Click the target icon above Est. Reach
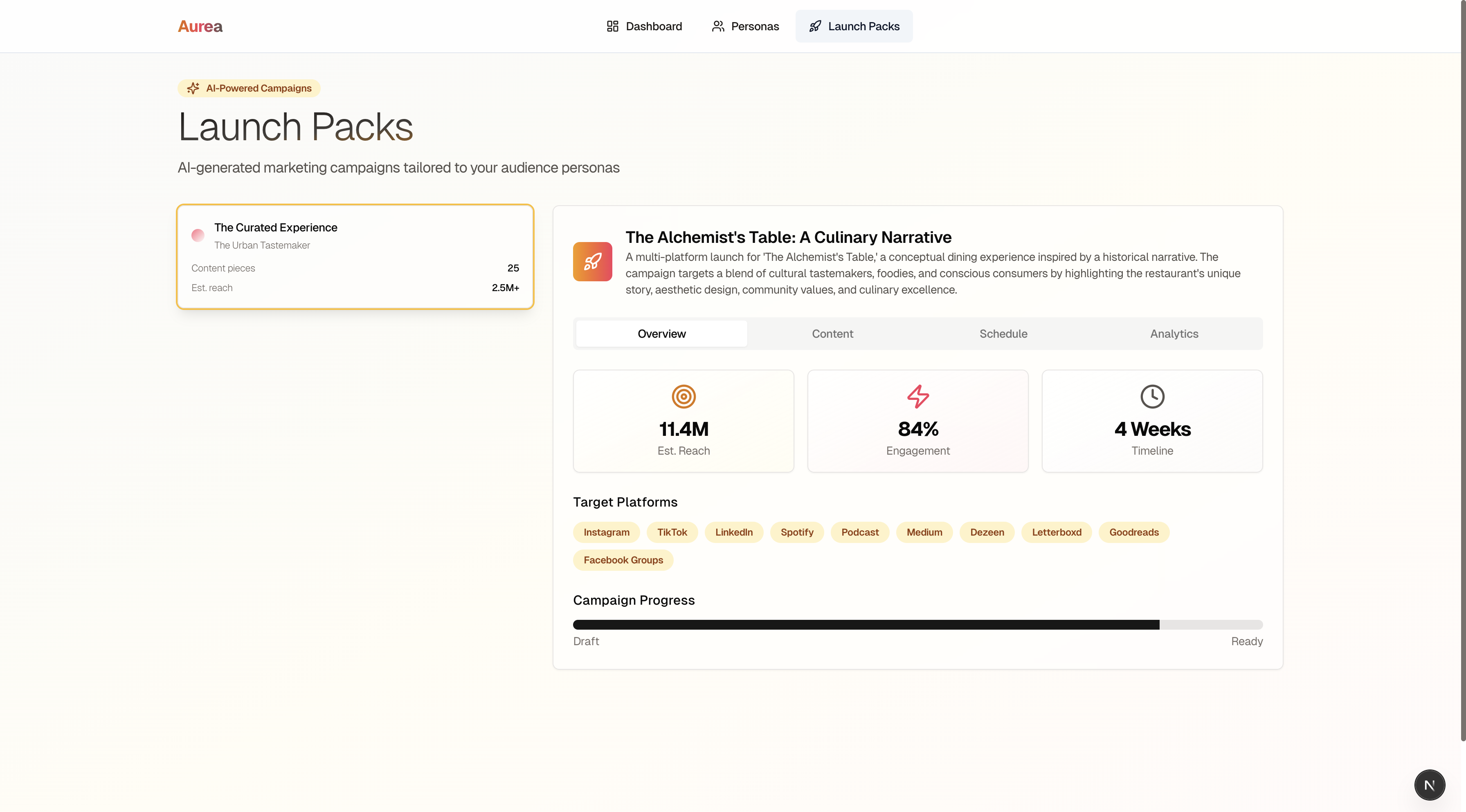Image resolution: width=1466 pixels, height=812 pixels. pos(684,397)
